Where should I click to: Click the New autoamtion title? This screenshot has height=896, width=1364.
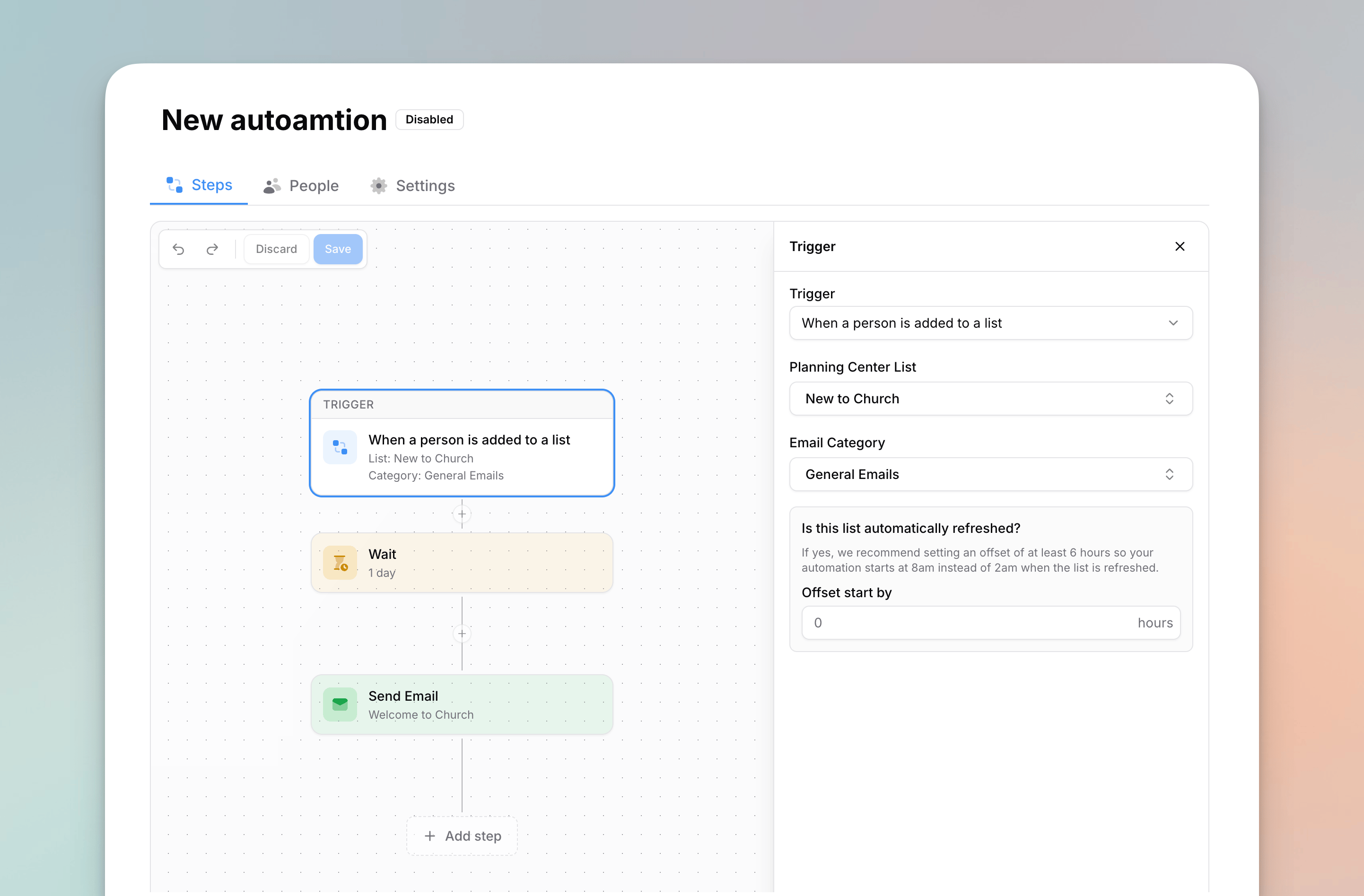tap(274, 120)
